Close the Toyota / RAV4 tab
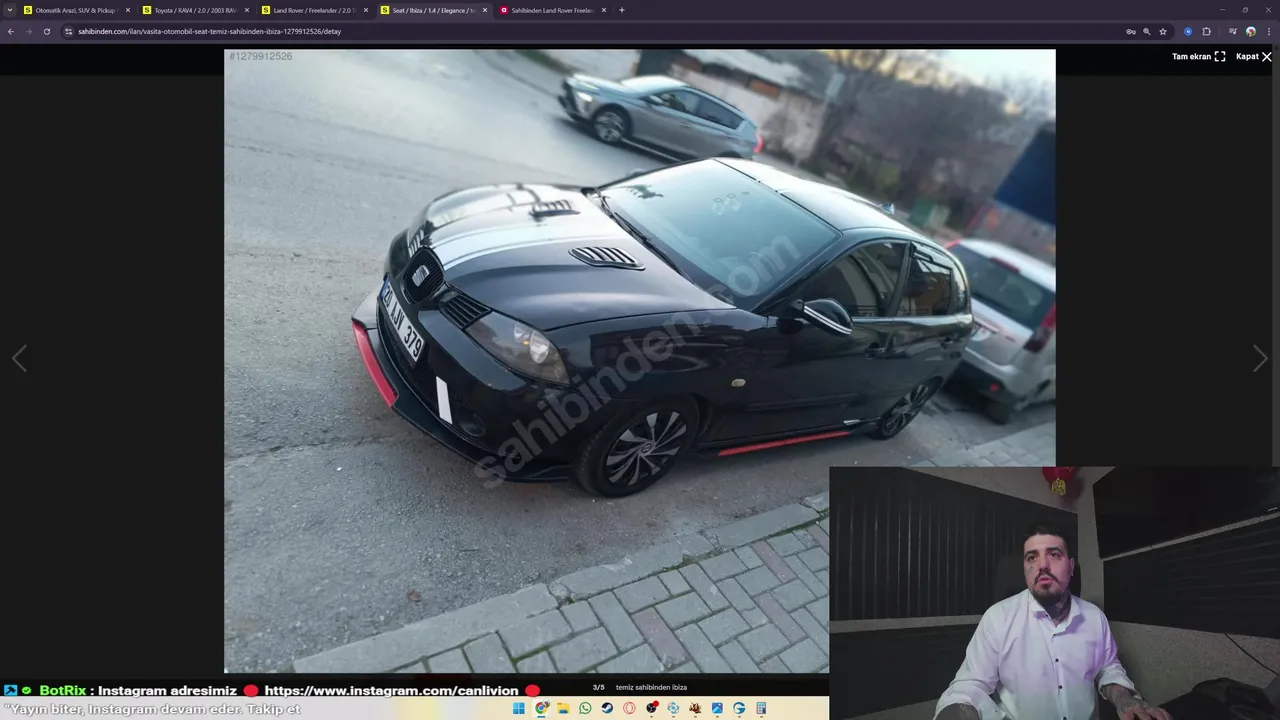1280x720 pixels. click(x=247, y=10)
